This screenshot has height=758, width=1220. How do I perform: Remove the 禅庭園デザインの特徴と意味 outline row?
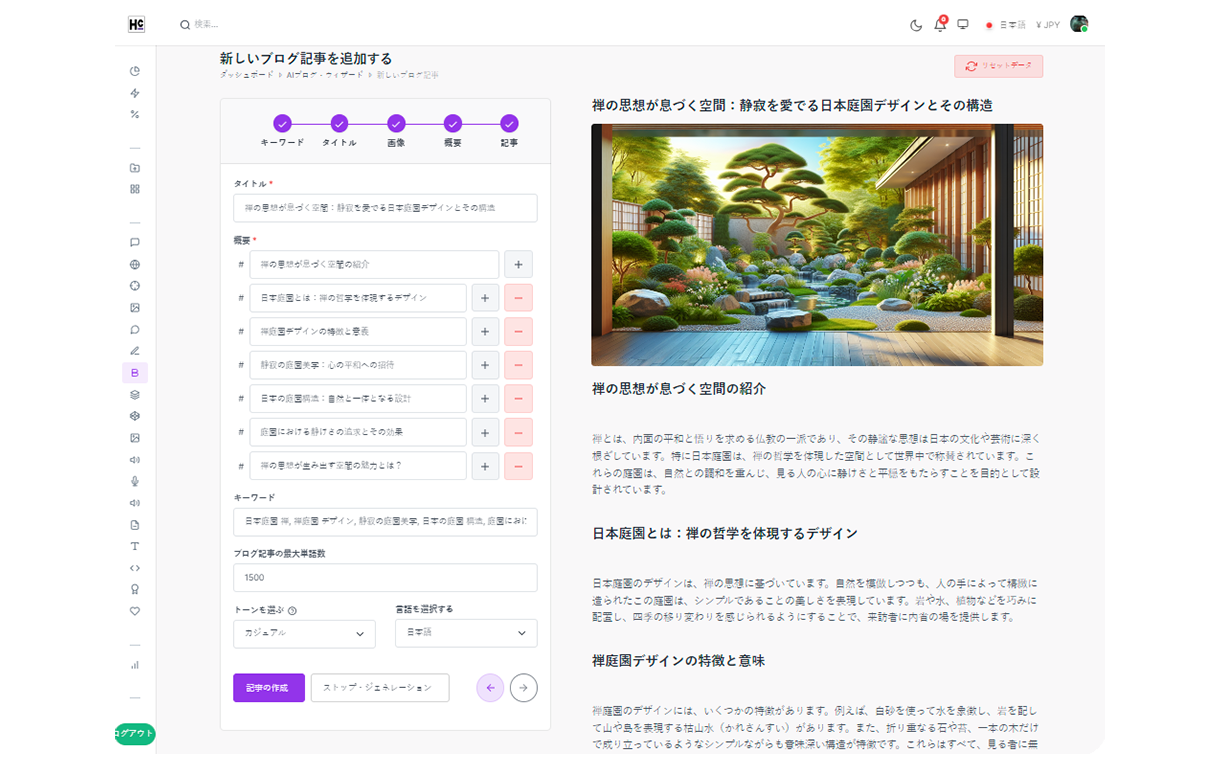pyautogui.click(x=518, y=331)
